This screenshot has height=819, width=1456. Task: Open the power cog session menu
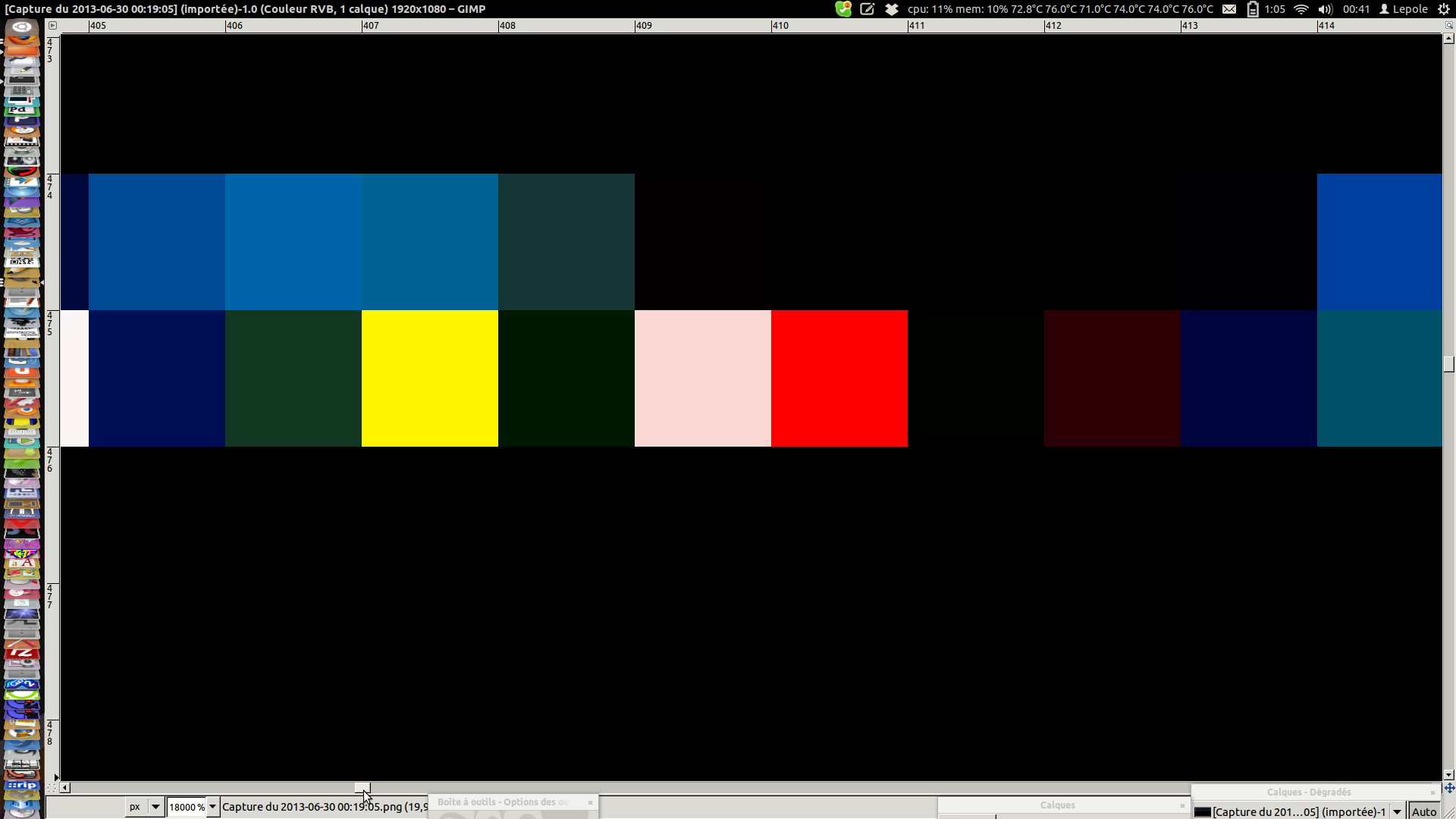point(1444,9)
